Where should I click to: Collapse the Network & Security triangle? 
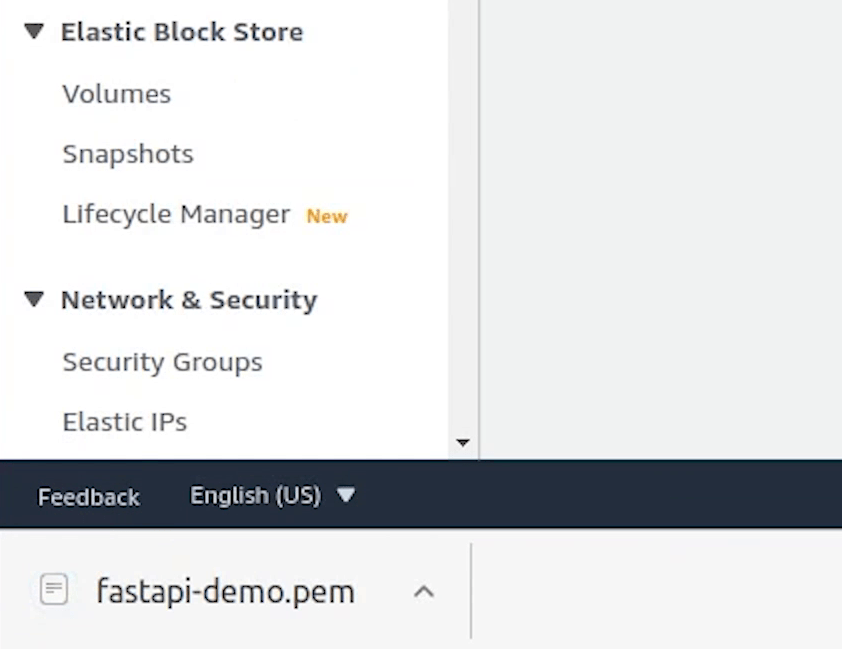(x=35, y=299)
